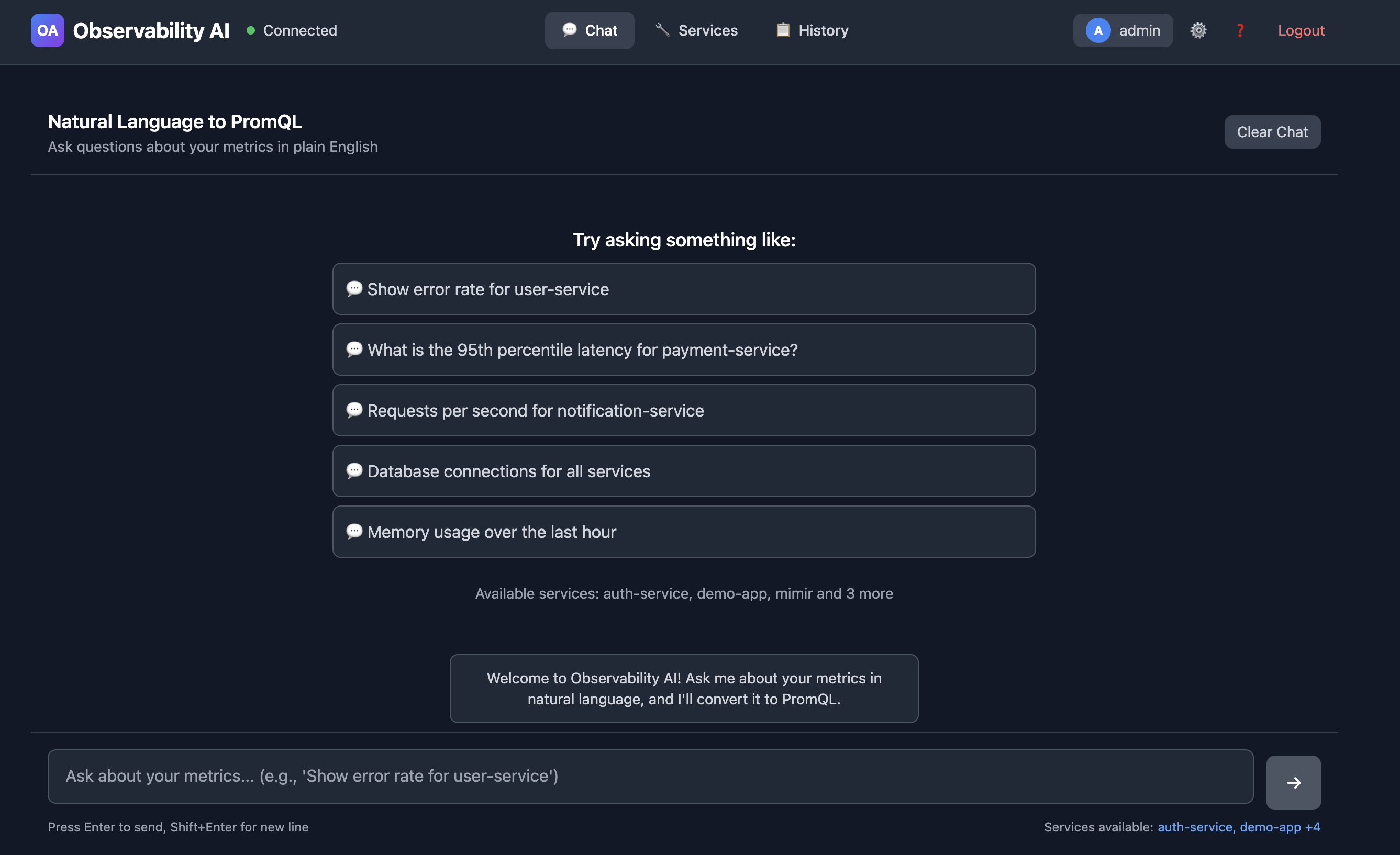
Task: Click the Observability AI logo icon
Action: (x=48, y=30)
